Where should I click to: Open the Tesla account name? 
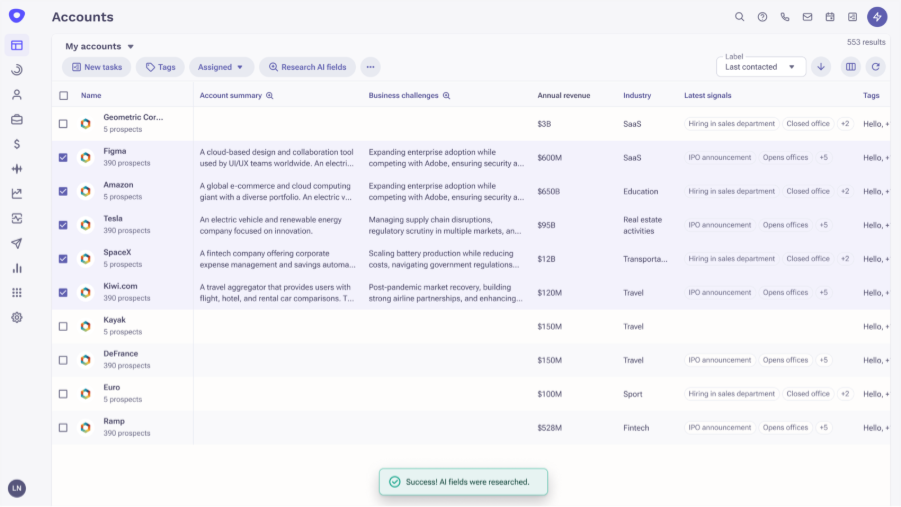[x=113, y=218]
